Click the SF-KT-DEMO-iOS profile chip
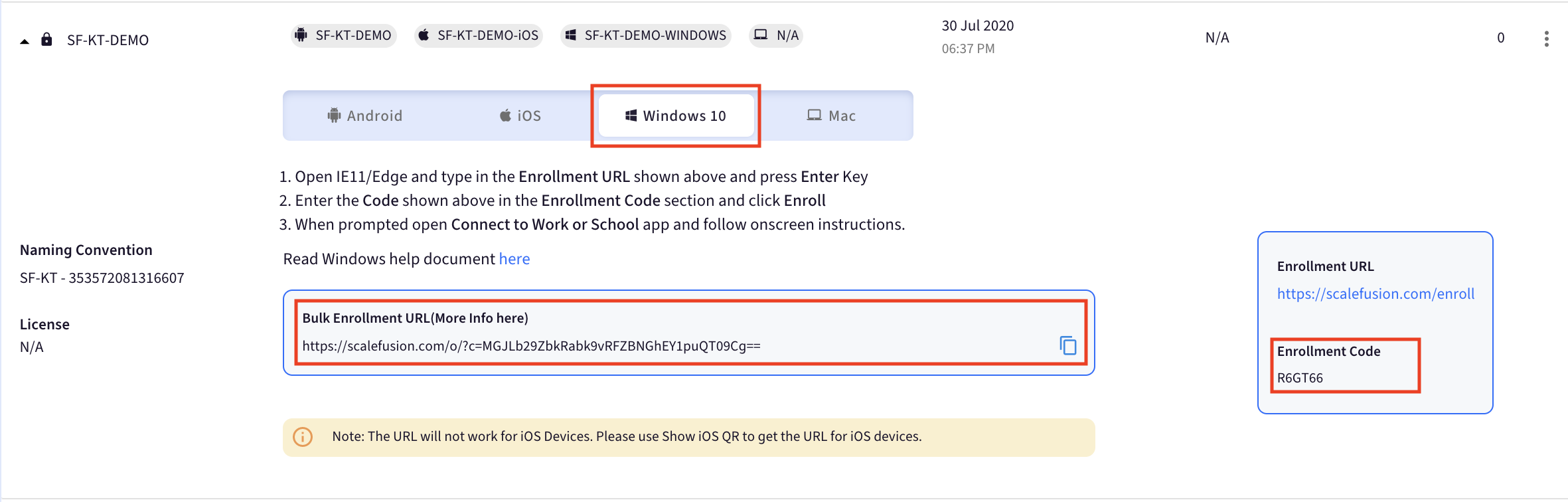Screen dimensions: 1568x502 pos(479,35)
